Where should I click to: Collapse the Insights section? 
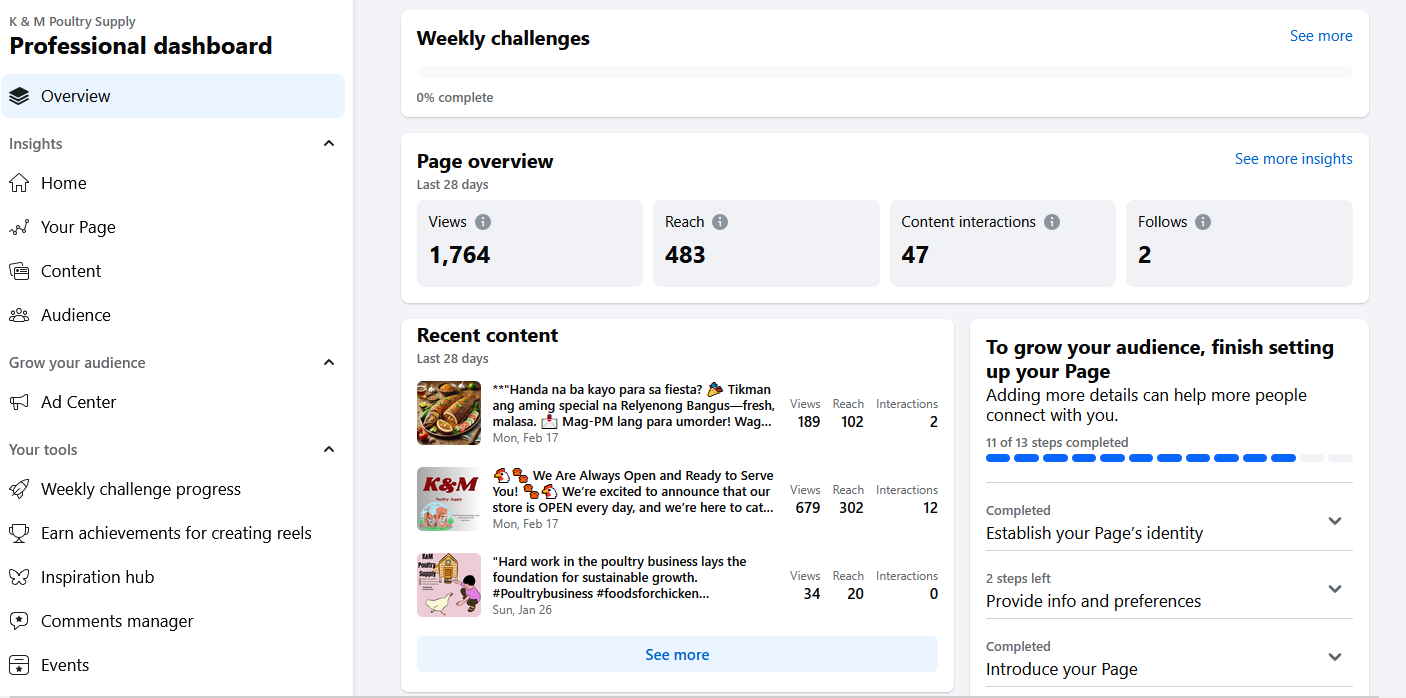tap(329, 144)
